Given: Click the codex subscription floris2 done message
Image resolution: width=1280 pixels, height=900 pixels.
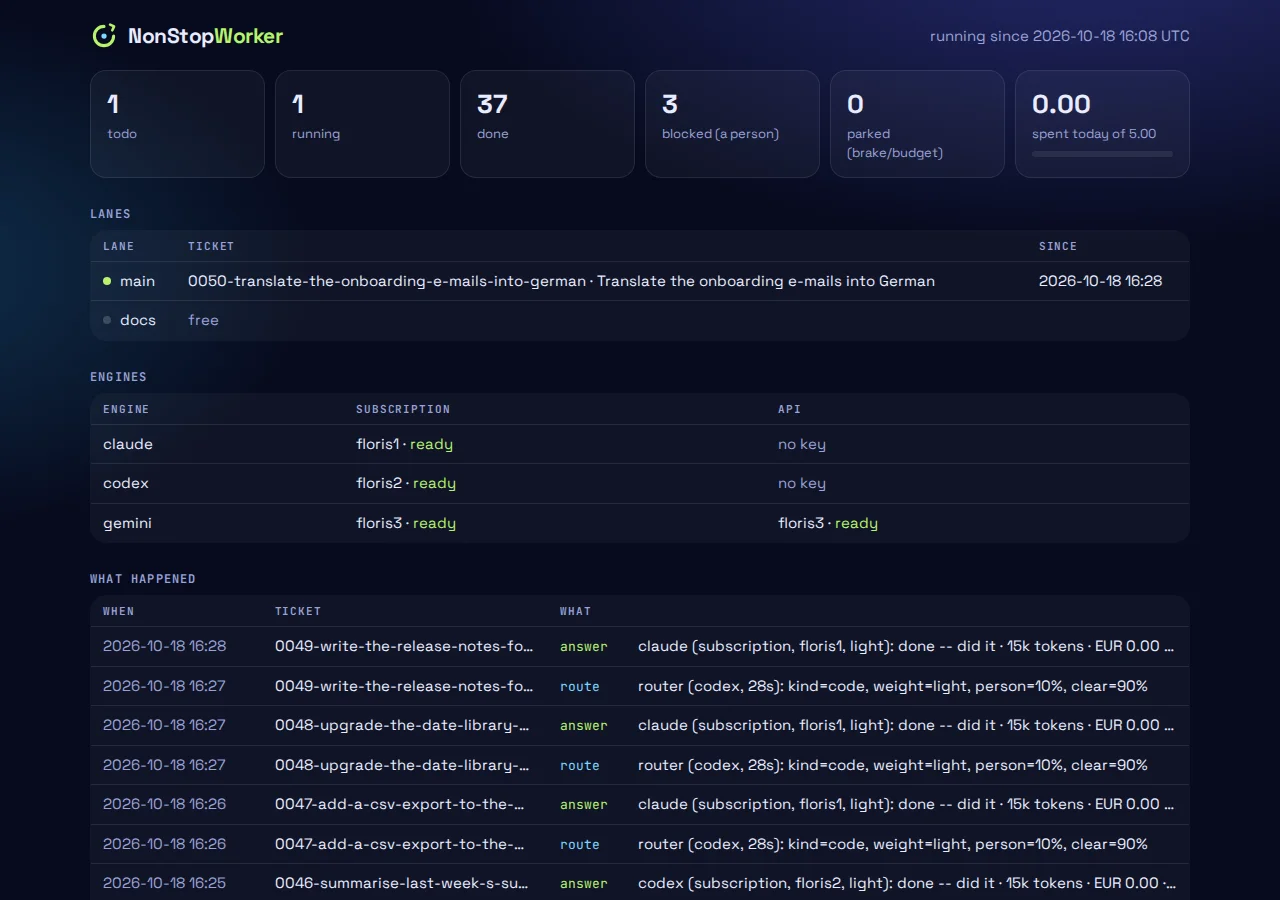Looking at the screenshot, I should pyautogui.click(x=907, y=883).
